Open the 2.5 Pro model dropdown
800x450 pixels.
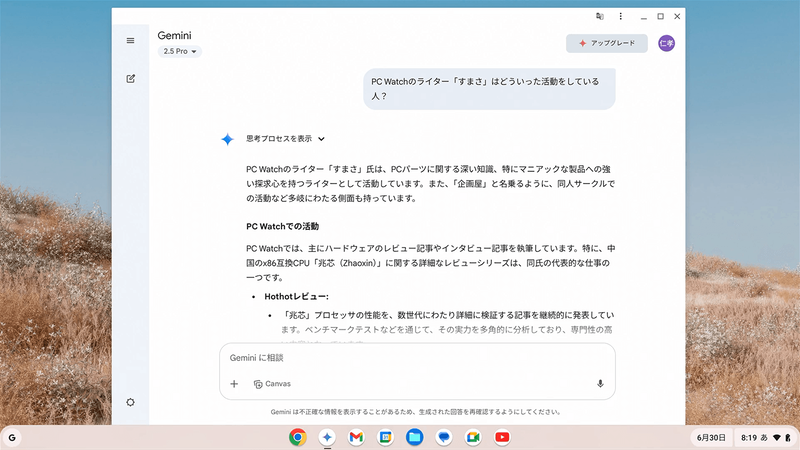click(180, 51)
